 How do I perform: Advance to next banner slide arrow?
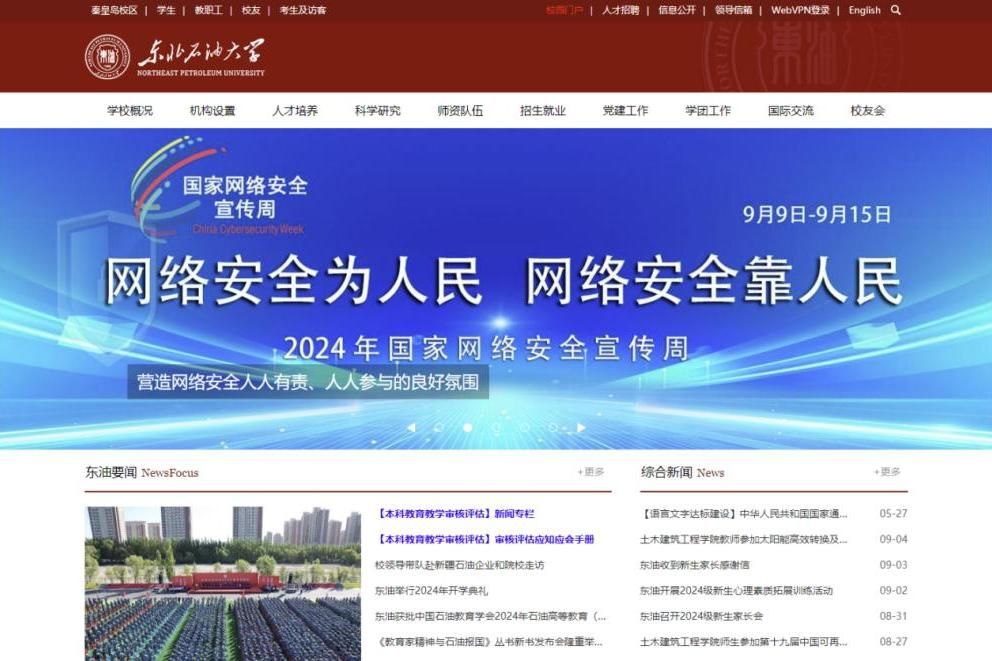click(582, 427)
